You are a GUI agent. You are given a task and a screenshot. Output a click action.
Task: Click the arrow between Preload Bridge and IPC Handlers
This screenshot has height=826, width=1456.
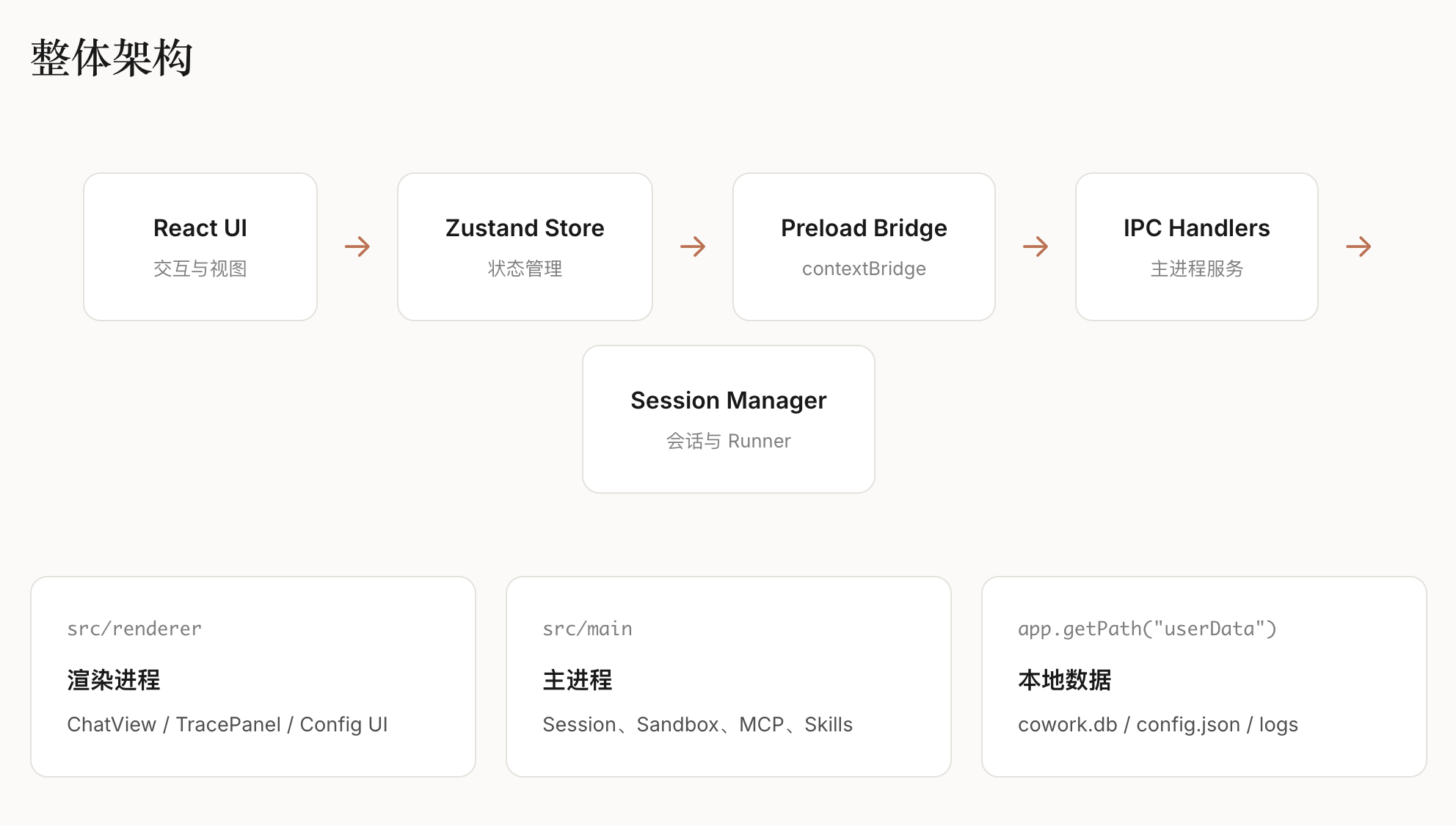tap(1035, 246)
